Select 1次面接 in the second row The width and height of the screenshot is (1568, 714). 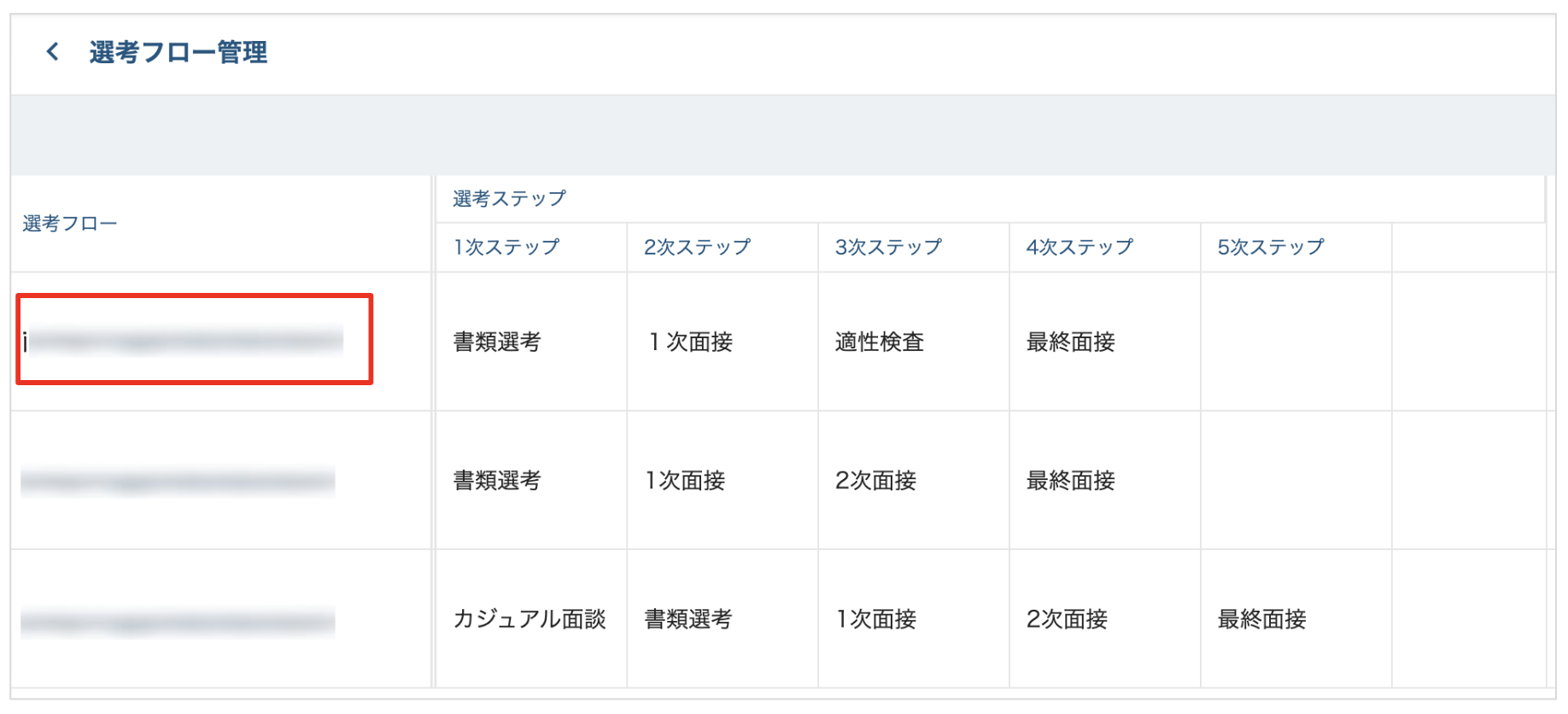(x=686, y=481)
